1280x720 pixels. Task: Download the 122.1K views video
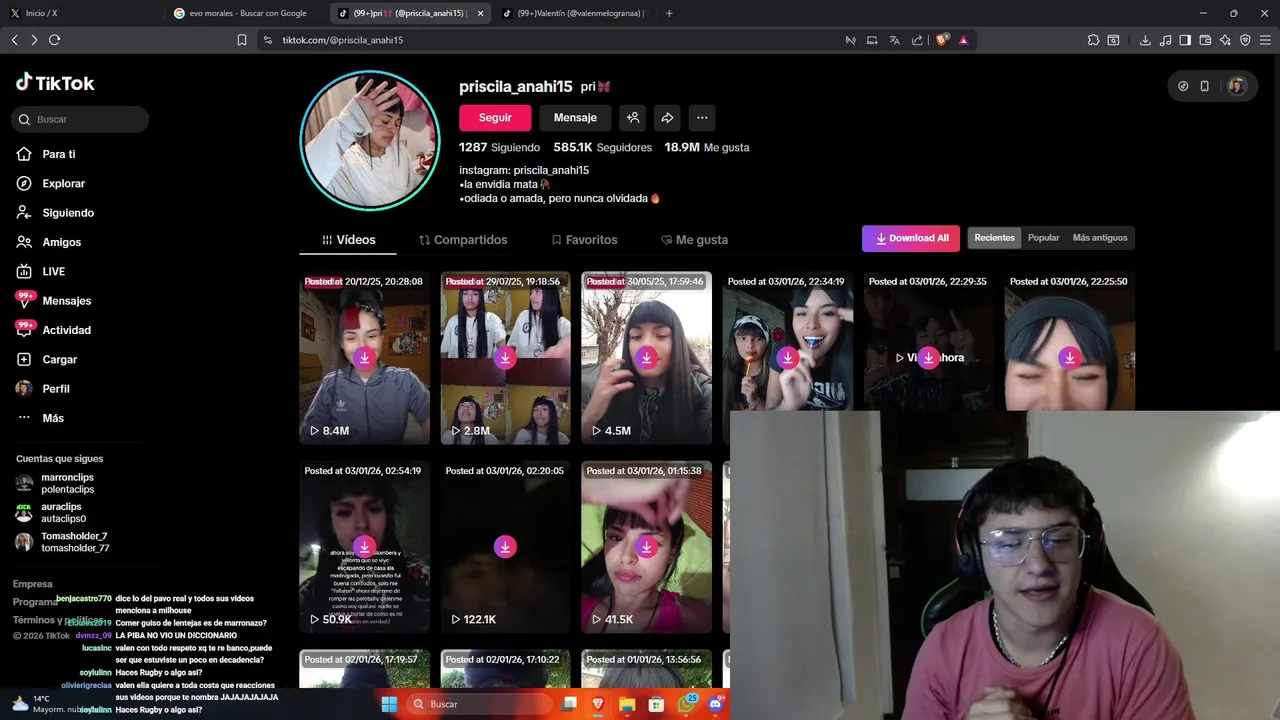505,546
